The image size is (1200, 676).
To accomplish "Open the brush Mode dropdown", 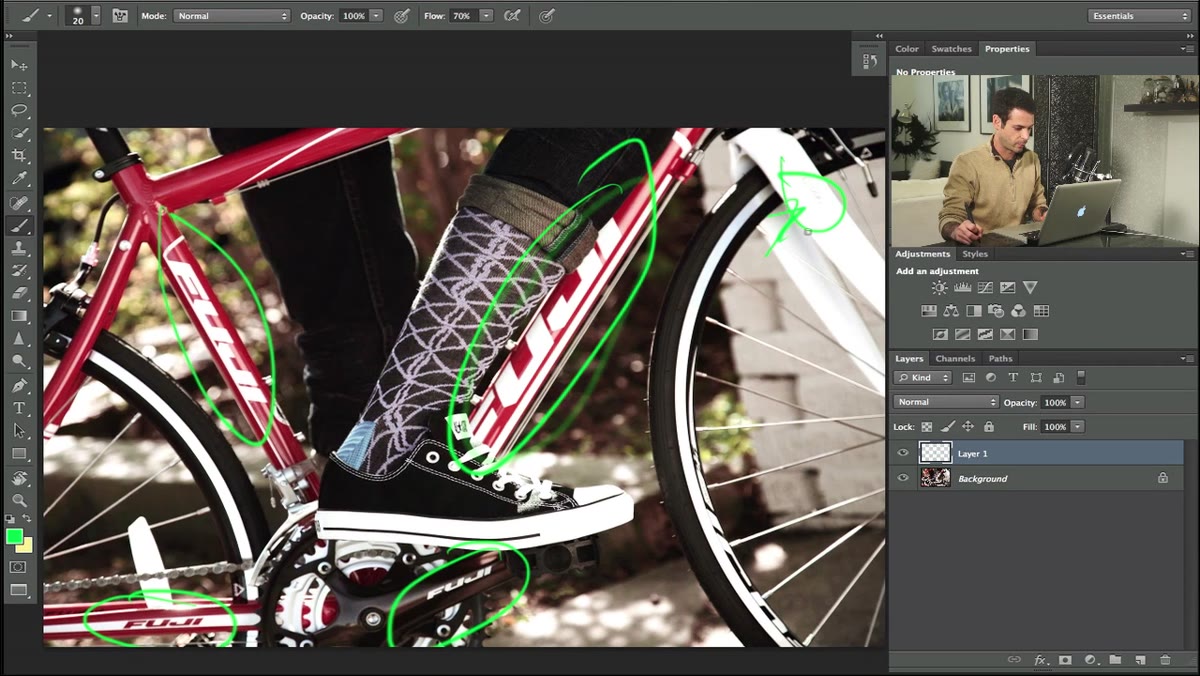I will pos(232,16).
